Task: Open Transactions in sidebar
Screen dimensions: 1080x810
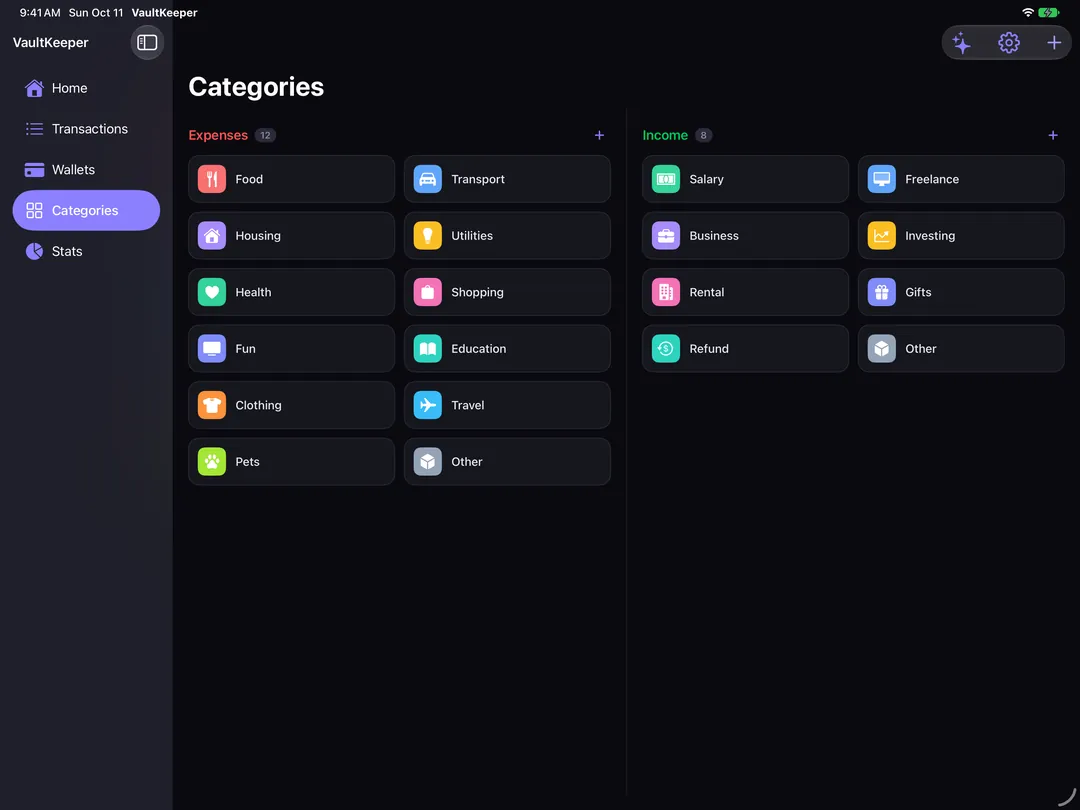Action: click(86, 129)
